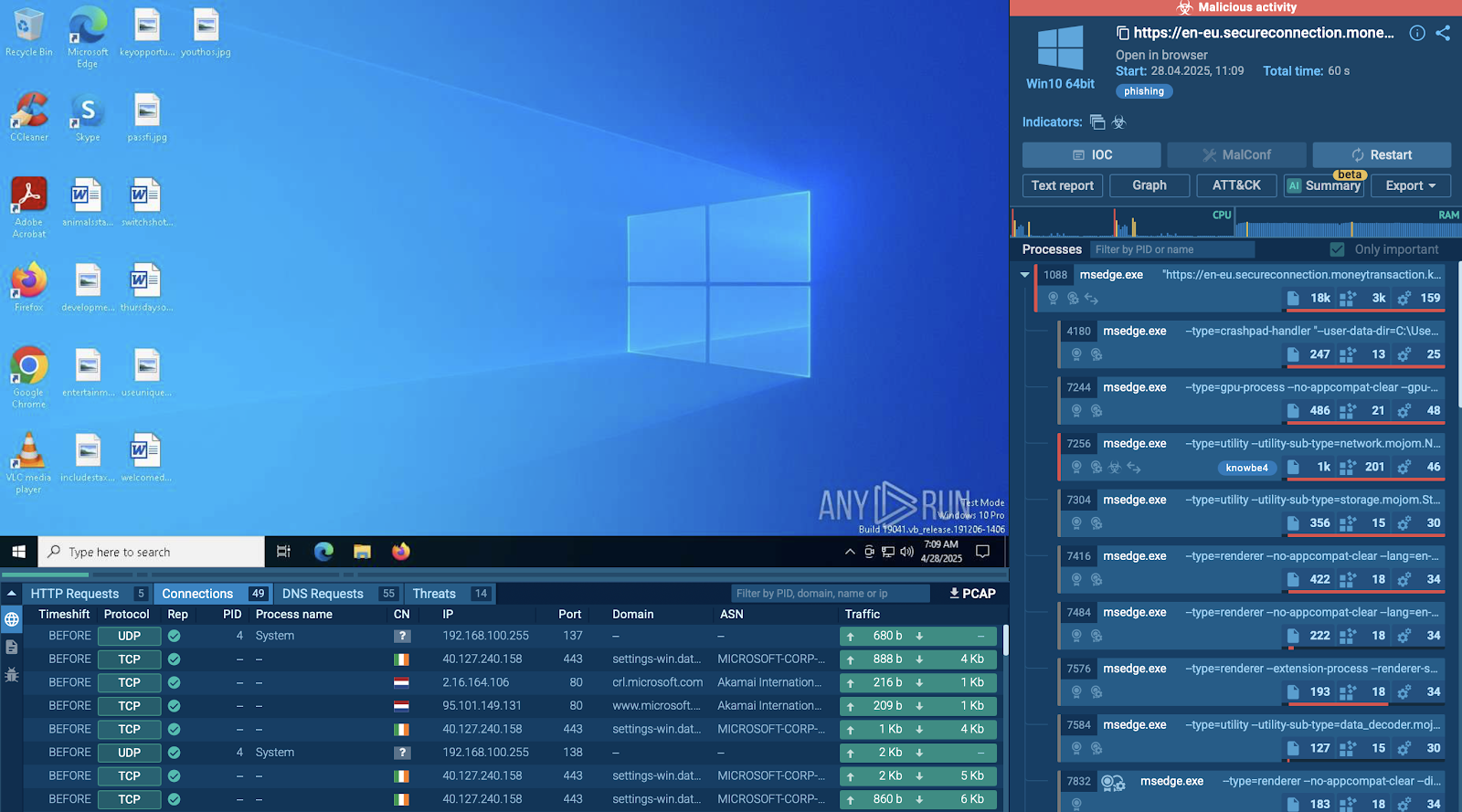Click the info icon next to URL
1462x812 pixels.
coord(1417,33)
